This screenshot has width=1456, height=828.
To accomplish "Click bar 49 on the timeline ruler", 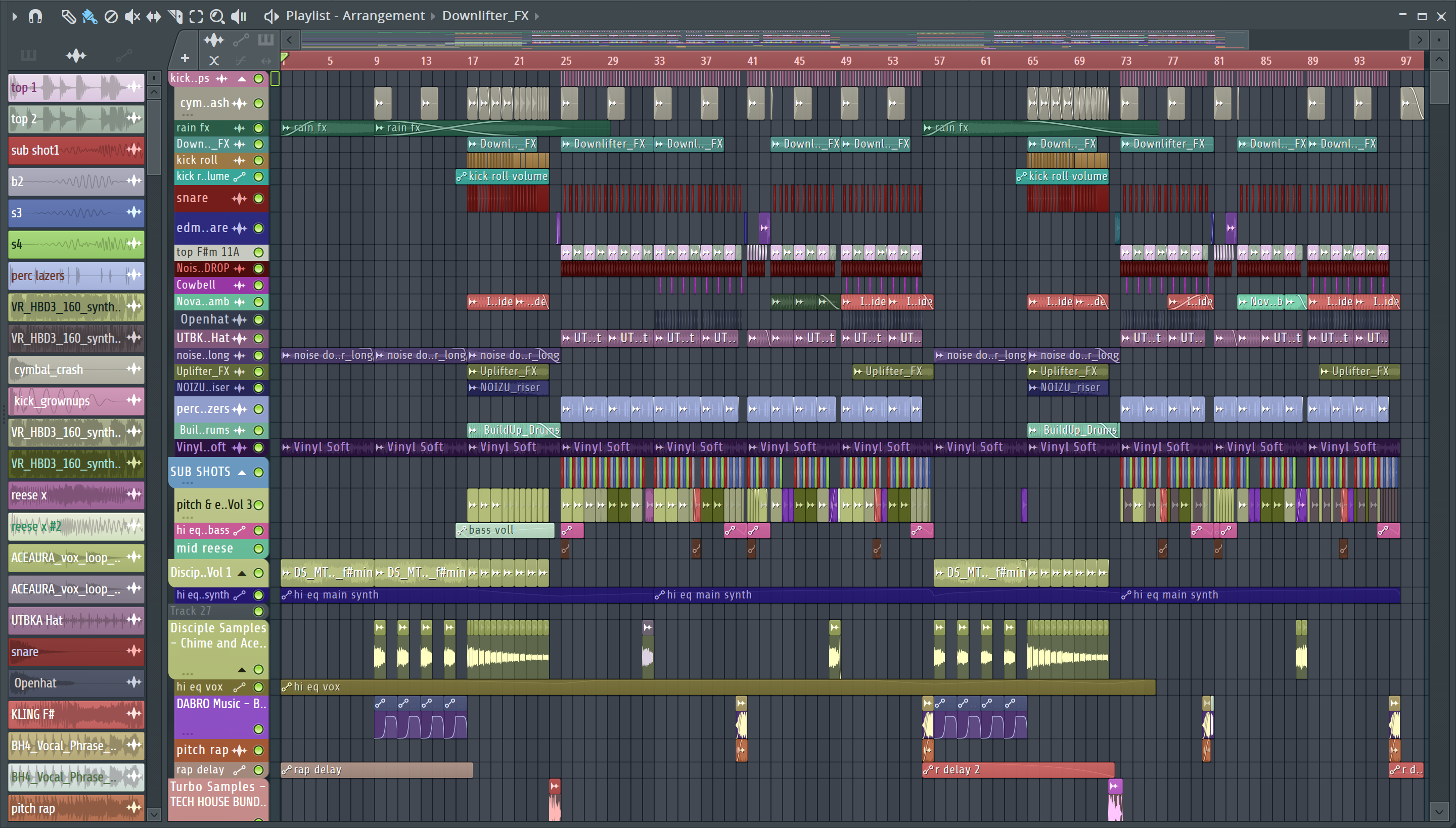I will (x=846, y=61).
